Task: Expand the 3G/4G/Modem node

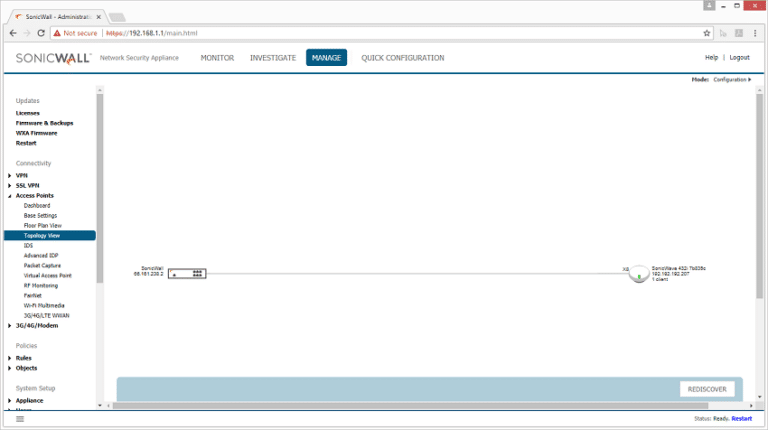Action: 9,326
